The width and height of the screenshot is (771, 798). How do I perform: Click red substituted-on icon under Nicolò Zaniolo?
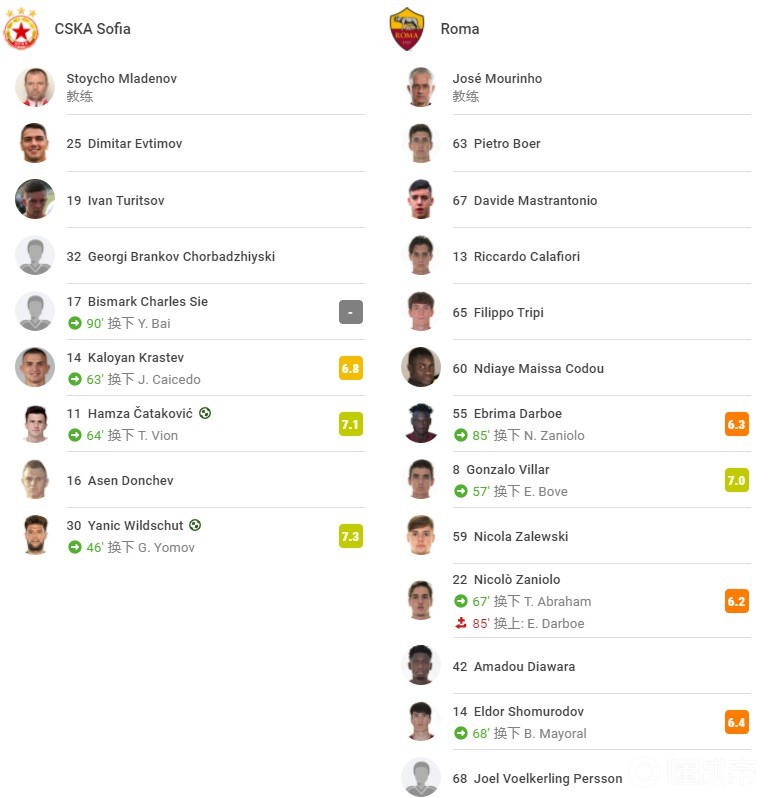point(461,623)
